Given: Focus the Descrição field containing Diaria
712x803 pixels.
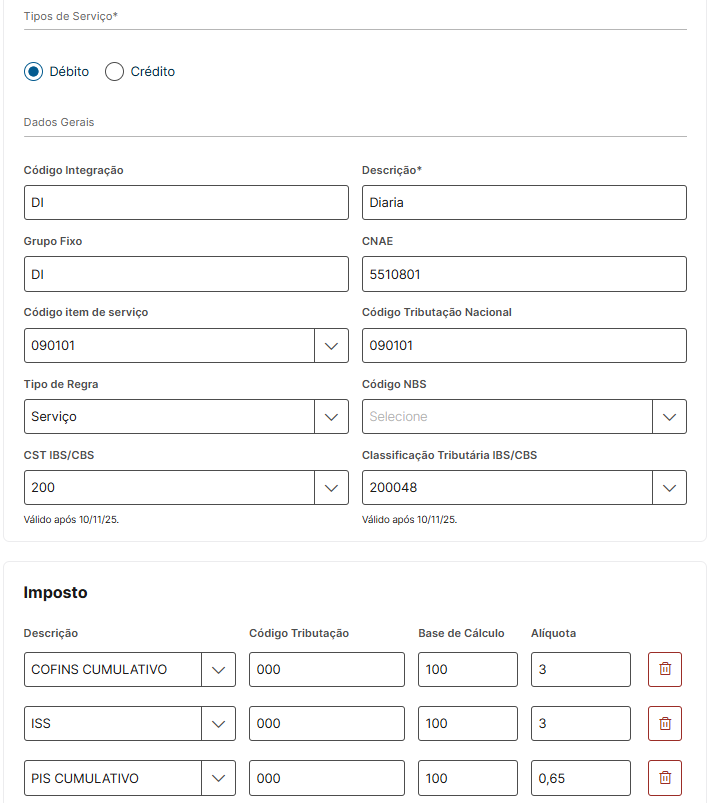Looking at the screenshot, I should pos(524,203).
